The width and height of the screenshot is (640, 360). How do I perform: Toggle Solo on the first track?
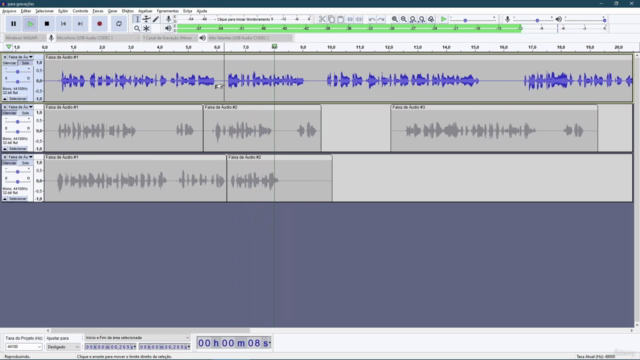pyautogui.click(x=25, y=63)
